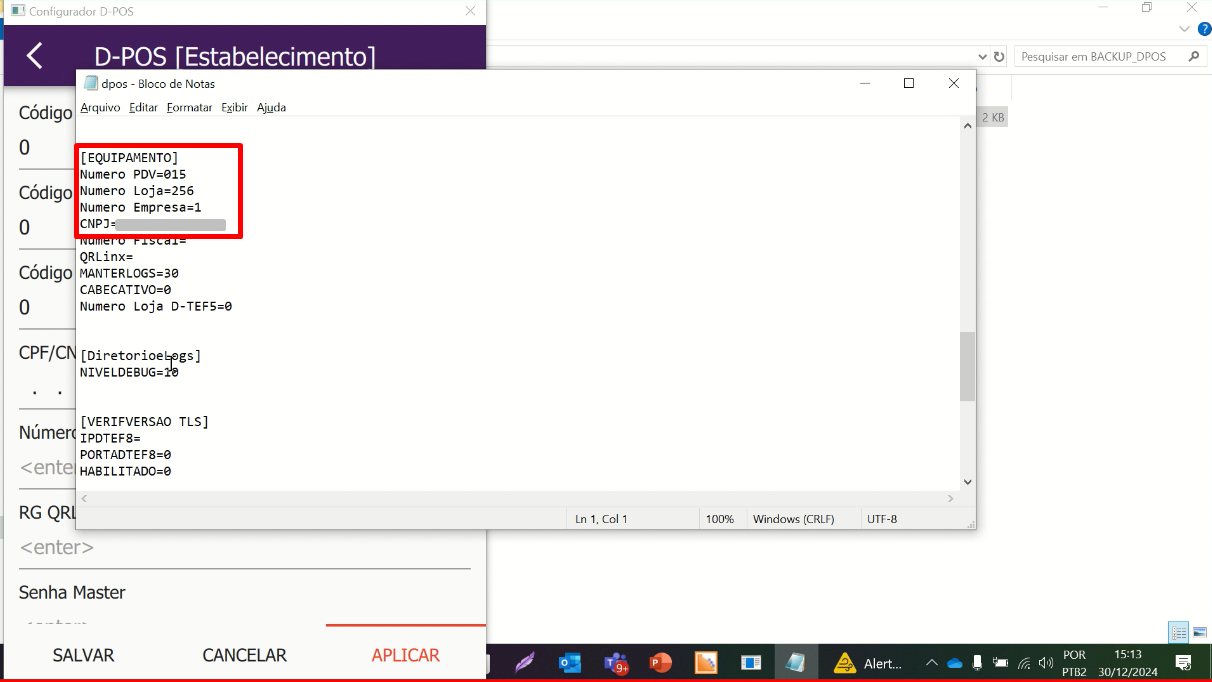Switch Explorer to details view icon
The width and height of the screenshot is (1212, 682).
tap(1179, 632)
